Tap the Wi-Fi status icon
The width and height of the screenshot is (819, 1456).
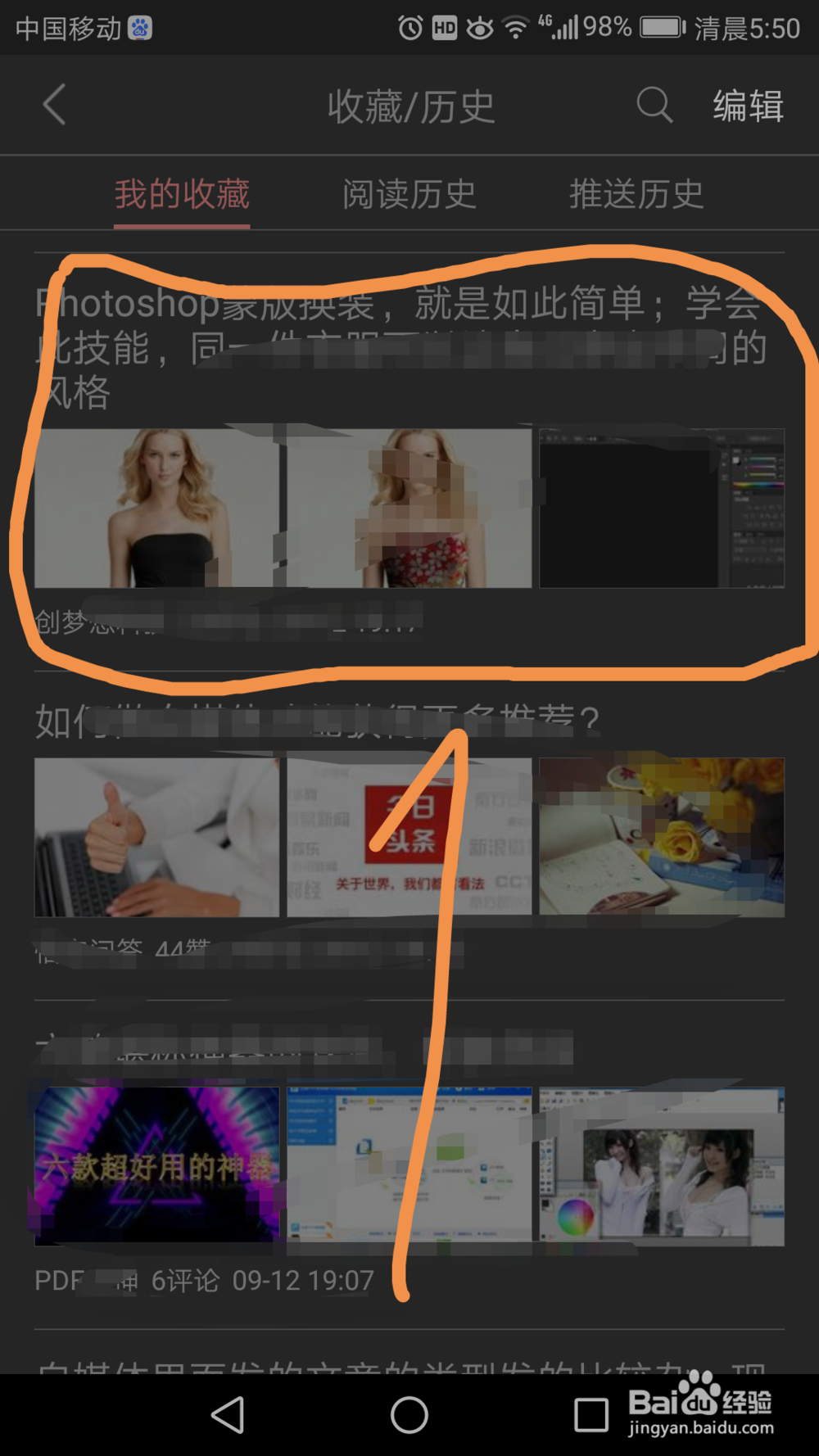[516, 29]
